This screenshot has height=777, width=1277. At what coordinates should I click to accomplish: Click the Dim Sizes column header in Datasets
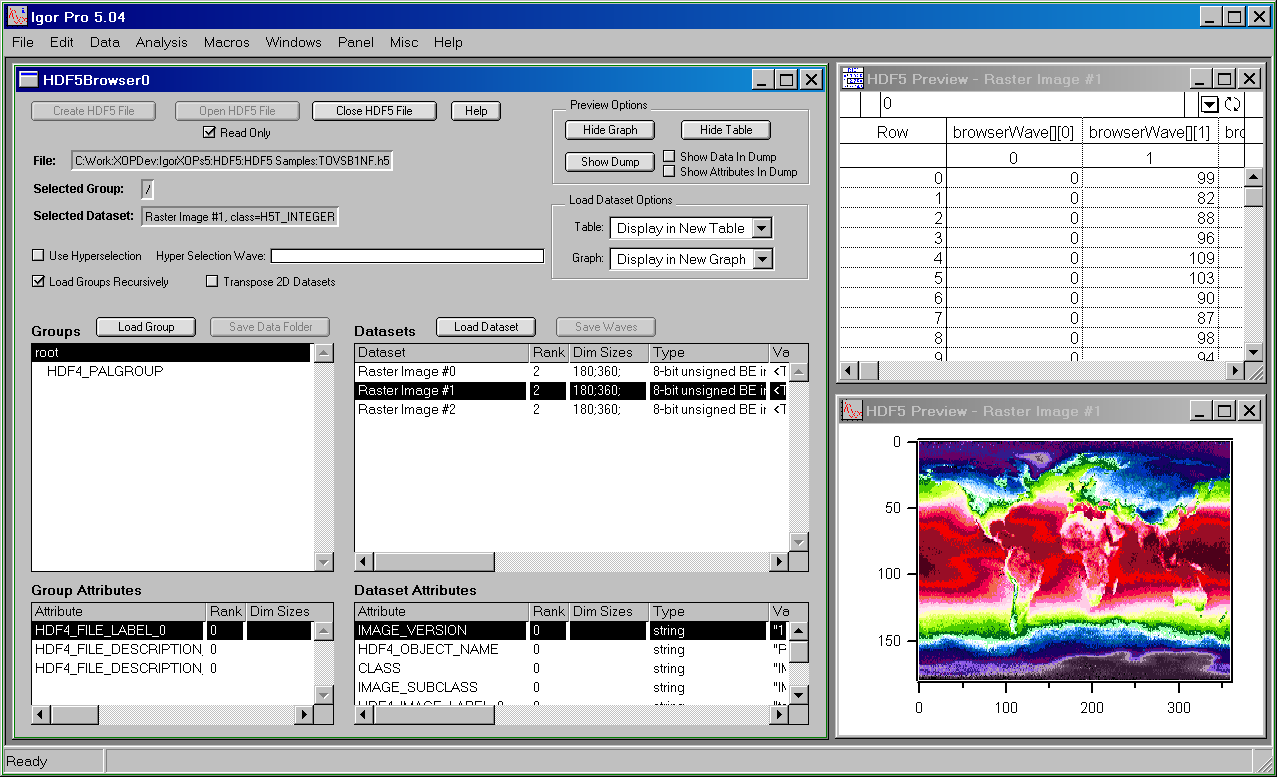click(x=608, y=352)
